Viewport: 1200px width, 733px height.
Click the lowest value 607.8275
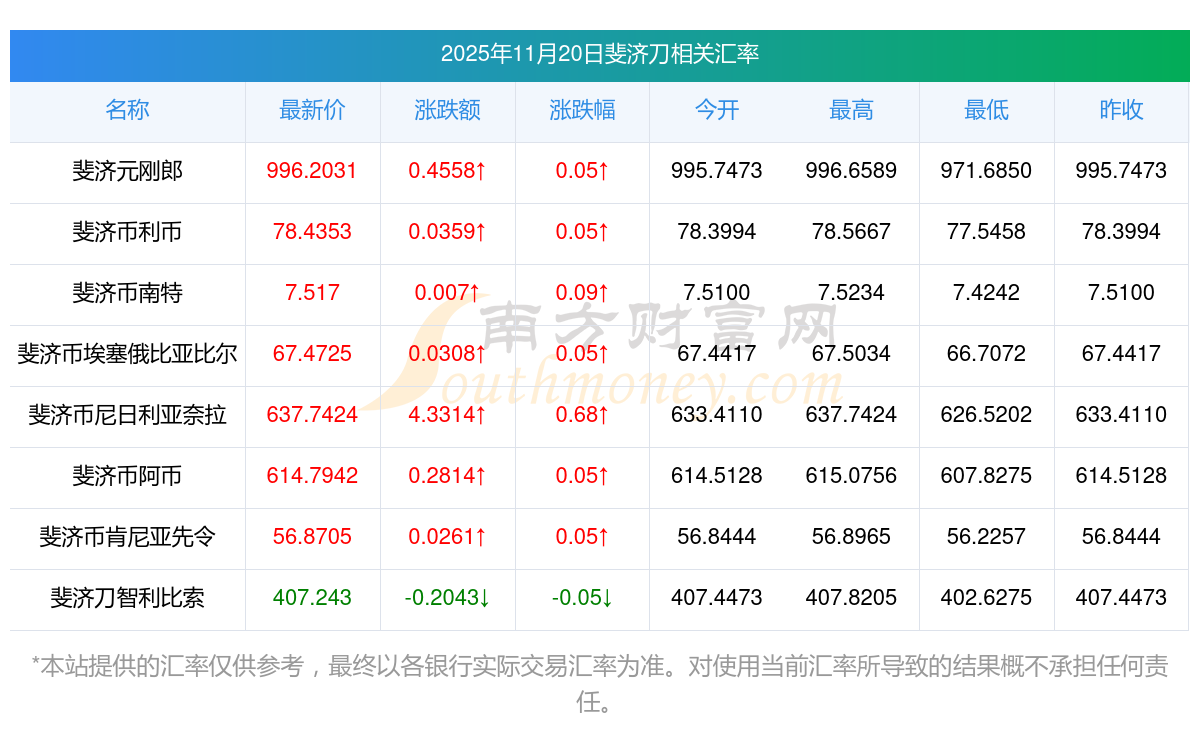(x=986, y=476)
